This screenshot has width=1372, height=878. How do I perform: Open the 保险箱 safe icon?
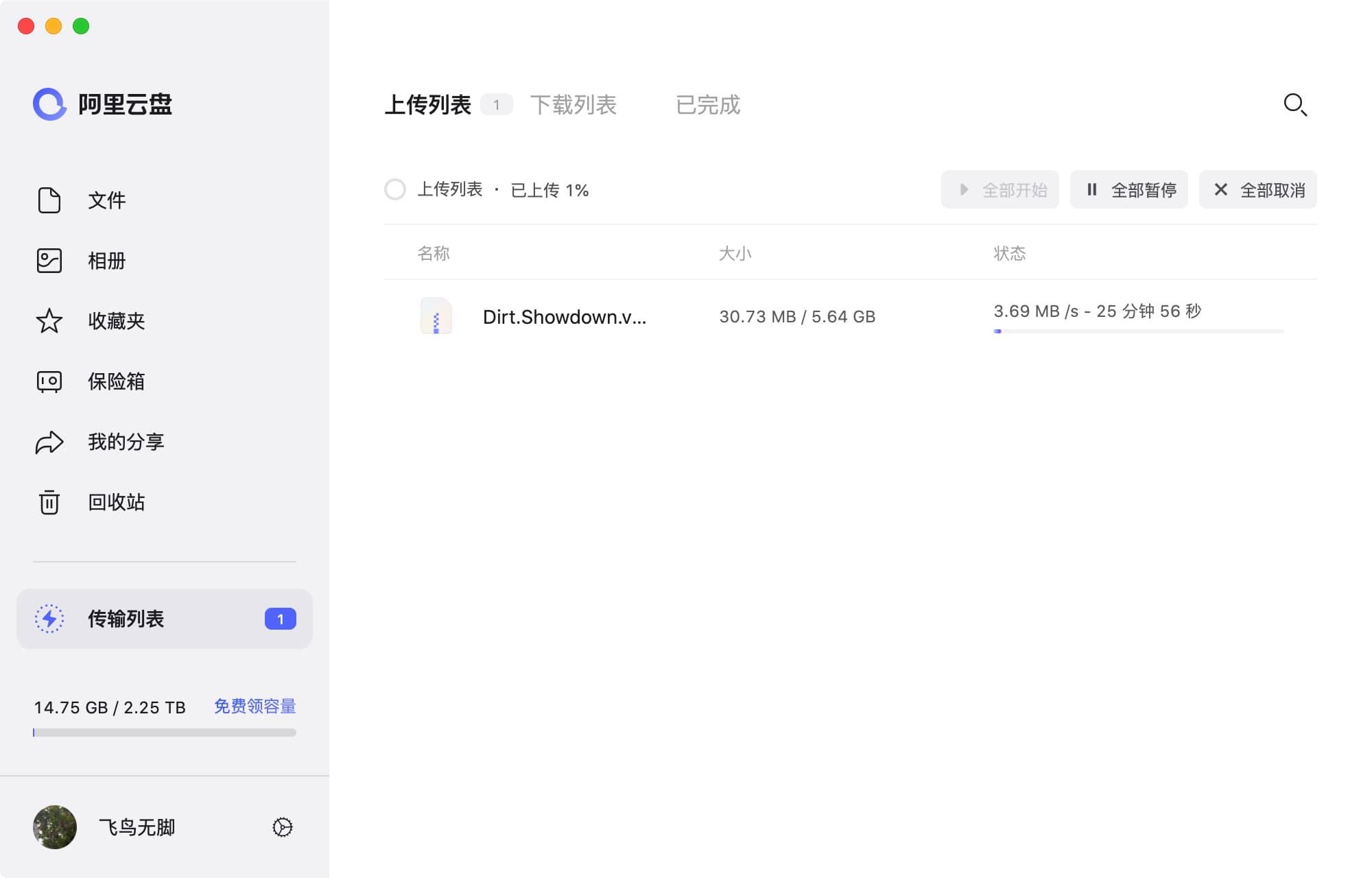(x=49, y=381)
